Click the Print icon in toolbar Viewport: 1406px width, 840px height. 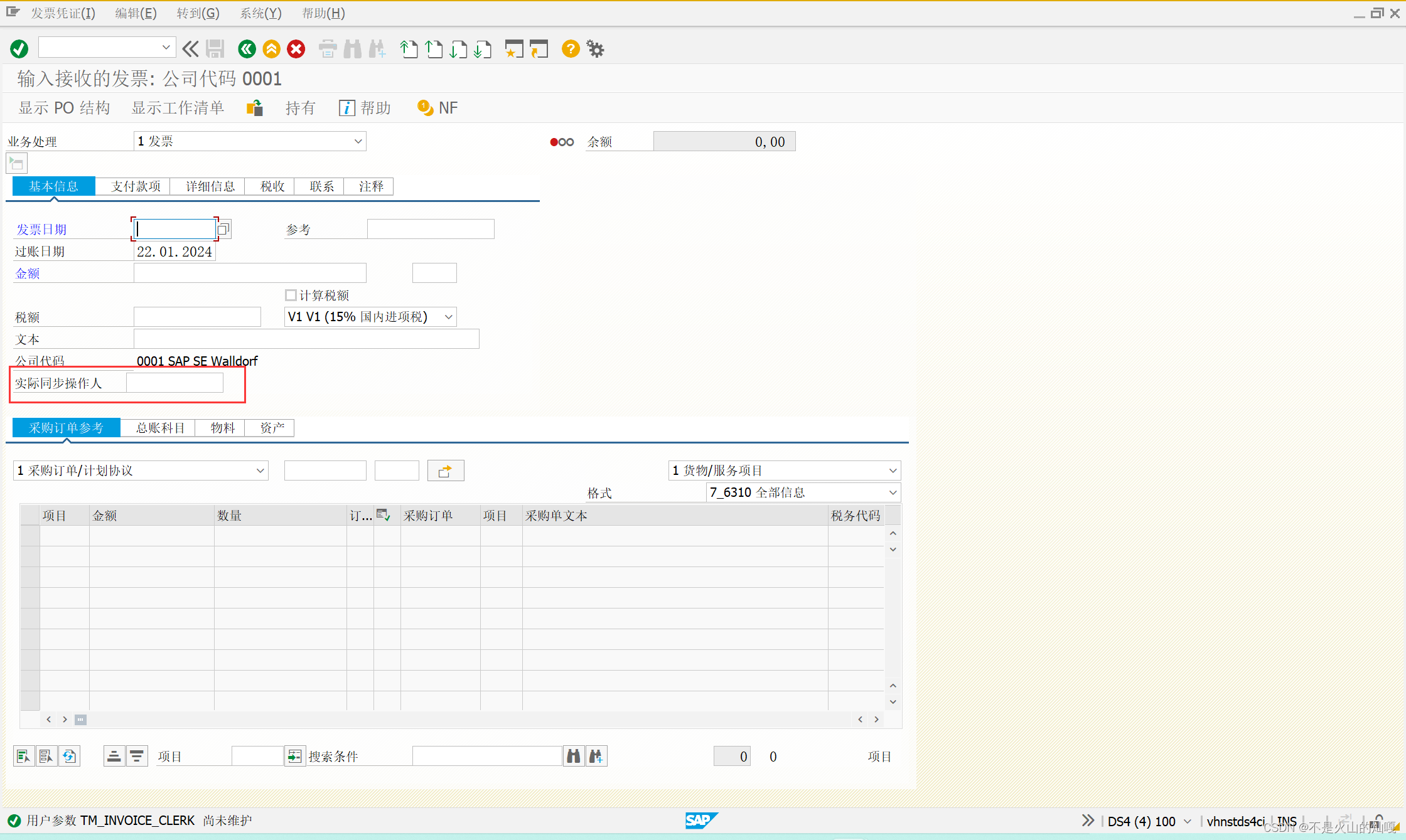click(x=328, y=48)
